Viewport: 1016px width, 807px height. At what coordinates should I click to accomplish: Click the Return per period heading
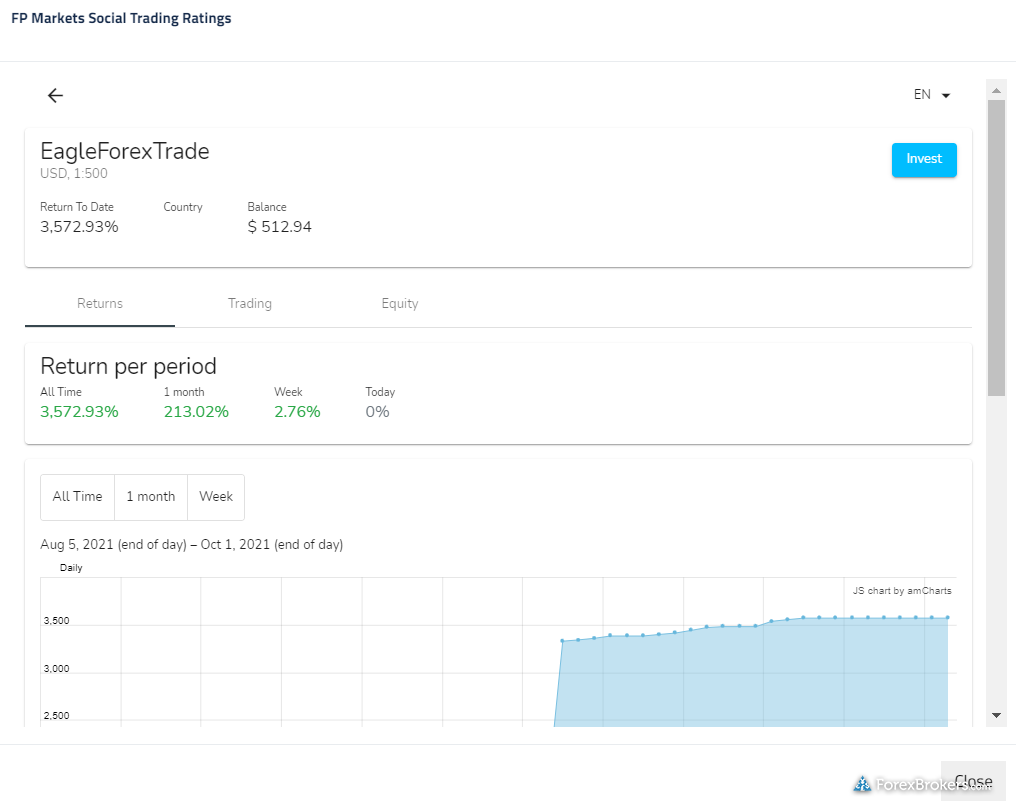pyautogui.click(x=128, y=366)
